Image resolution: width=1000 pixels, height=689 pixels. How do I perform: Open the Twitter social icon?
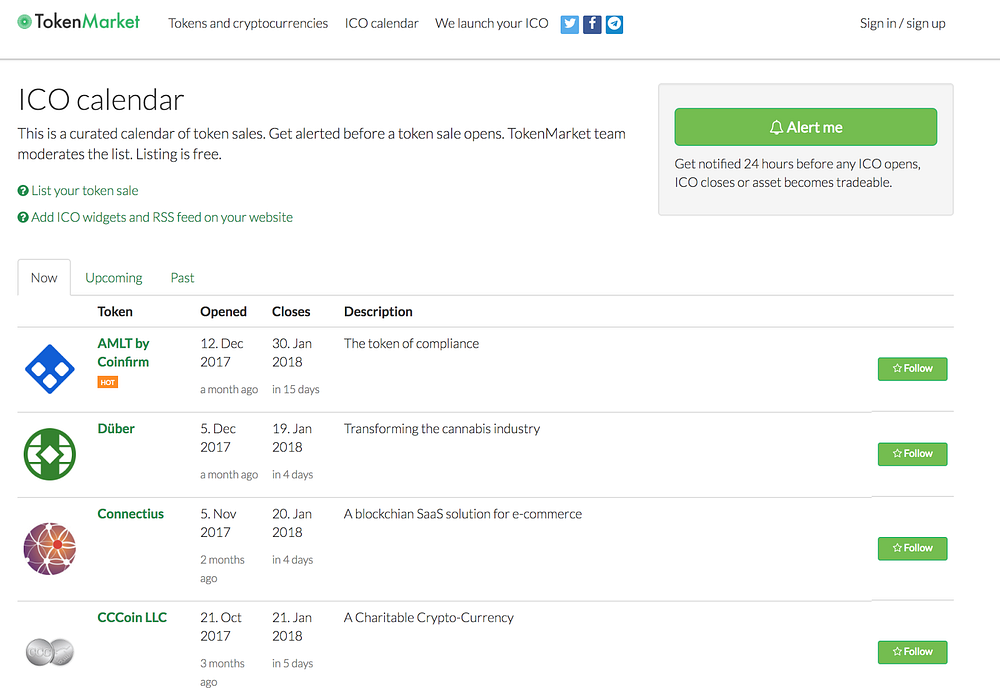[570, 24]
